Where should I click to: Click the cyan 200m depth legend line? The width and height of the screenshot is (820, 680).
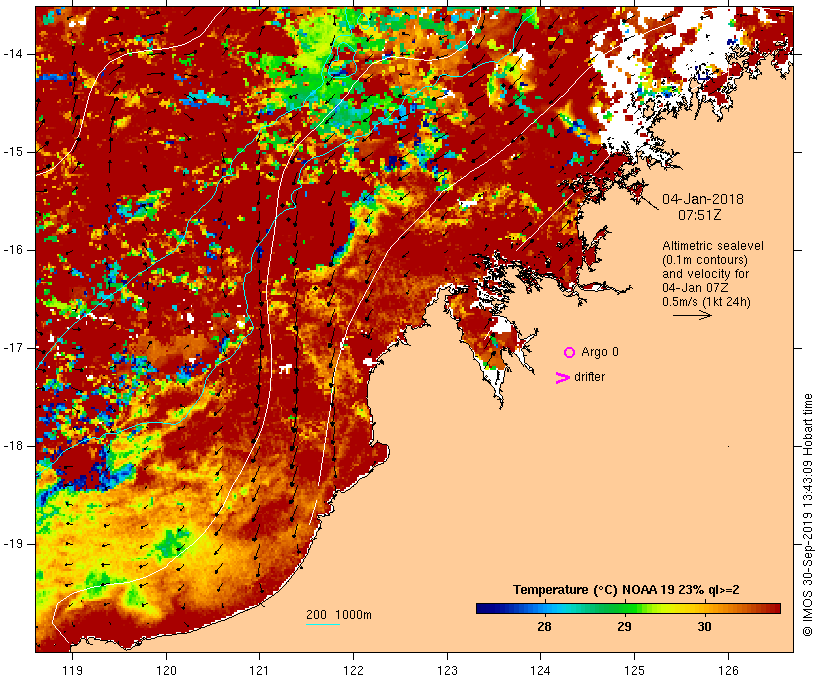pos(323,624)
